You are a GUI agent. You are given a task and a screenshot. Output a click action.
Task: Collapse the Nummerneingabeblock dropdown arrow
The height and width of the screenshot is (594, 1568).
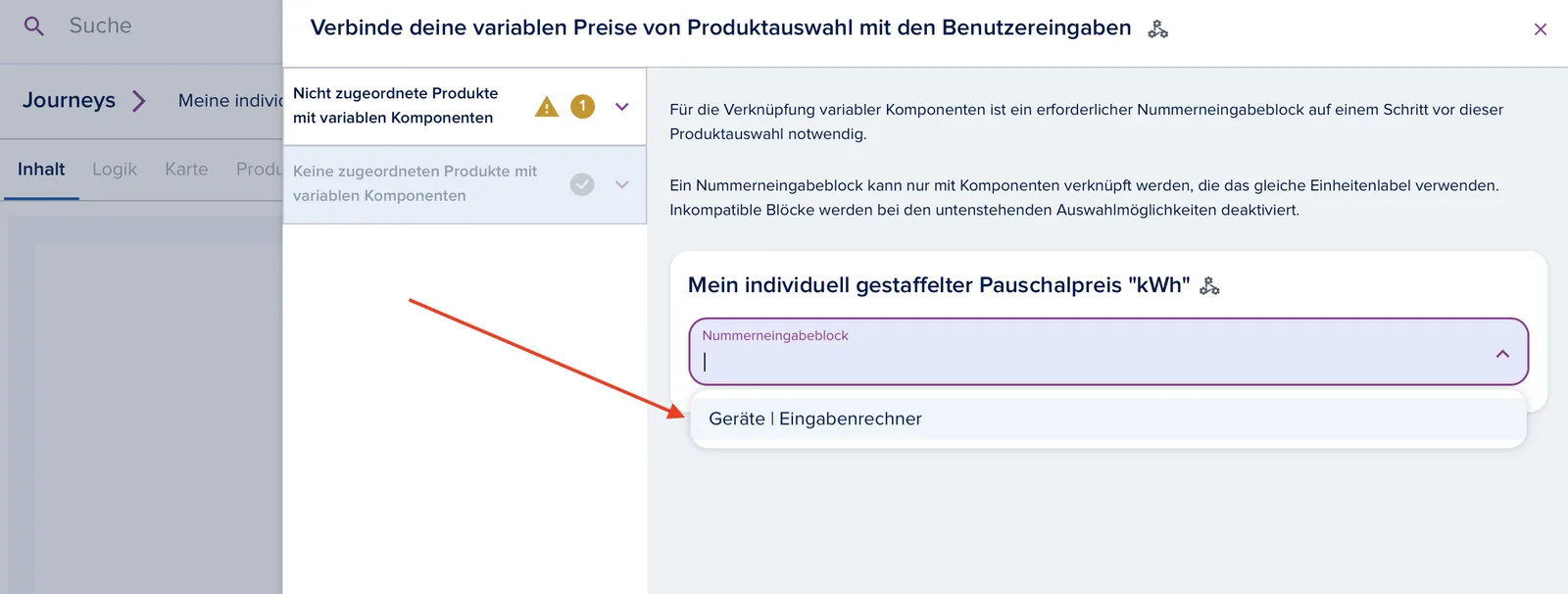click(x=1502, y=354)
